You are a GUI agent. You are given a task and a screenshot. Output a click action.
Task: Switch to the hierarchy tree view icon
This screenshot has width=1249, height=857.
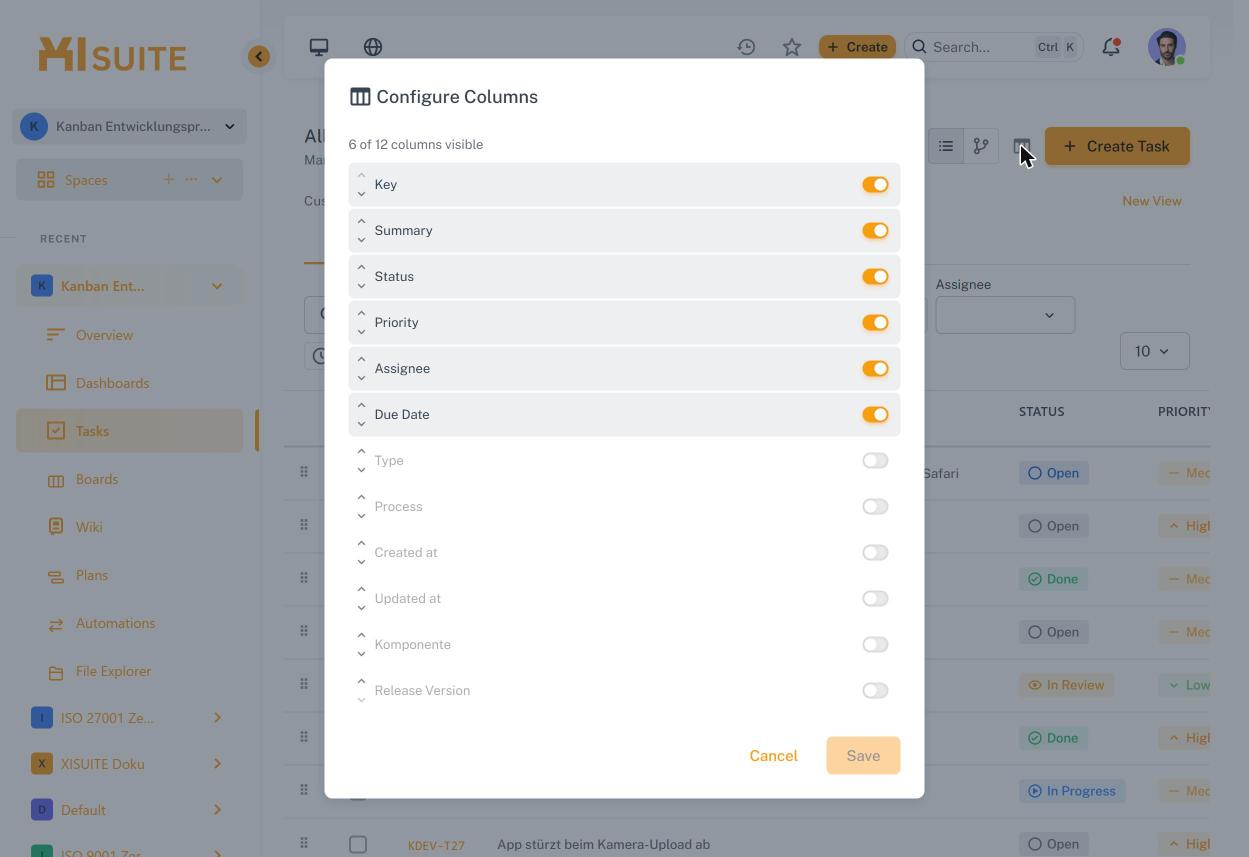coord(981,146)
